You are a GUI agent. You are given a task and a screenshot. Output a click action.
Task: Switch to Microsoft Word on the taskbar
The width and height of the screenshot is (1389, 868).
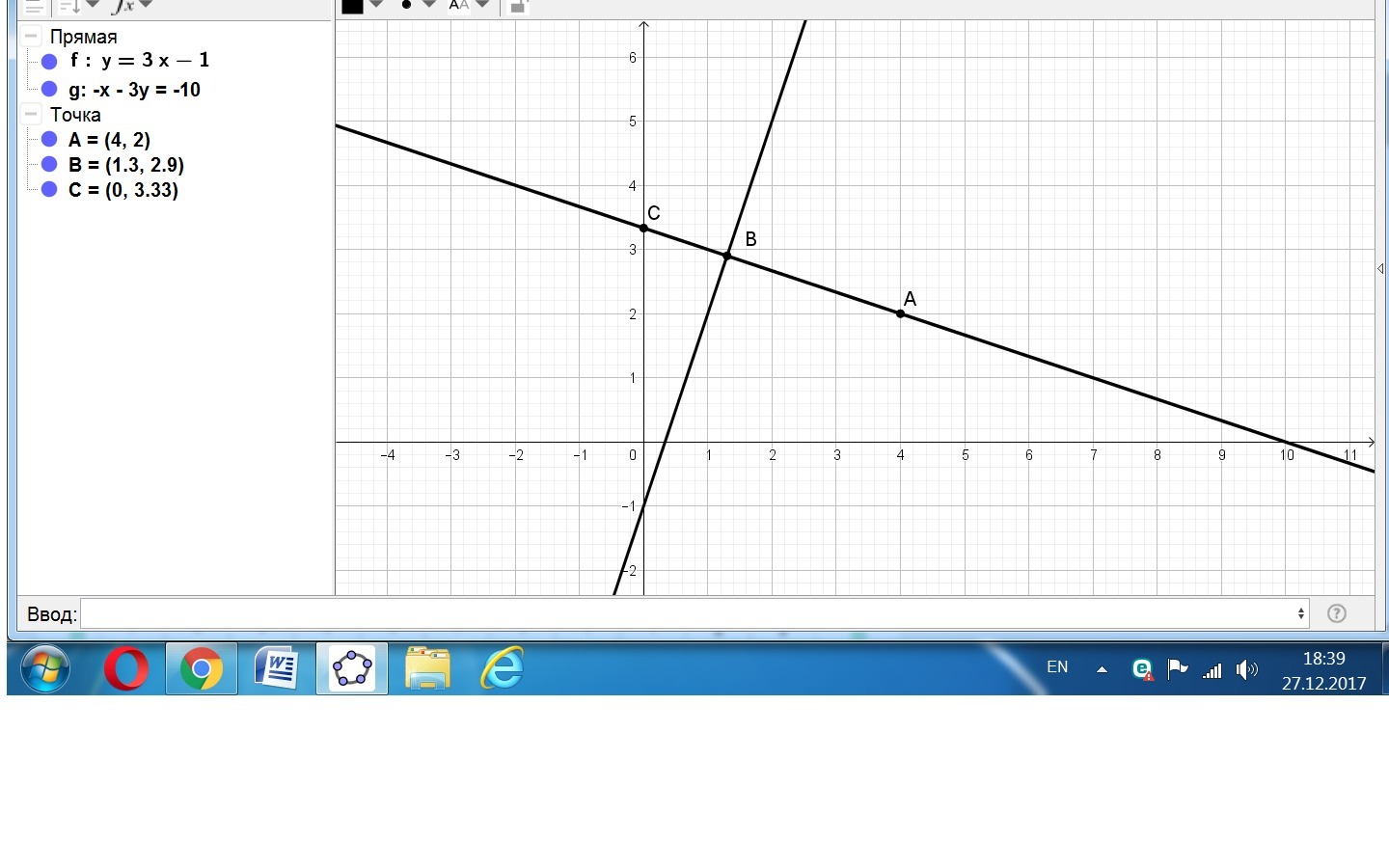[x=277, y=668]
